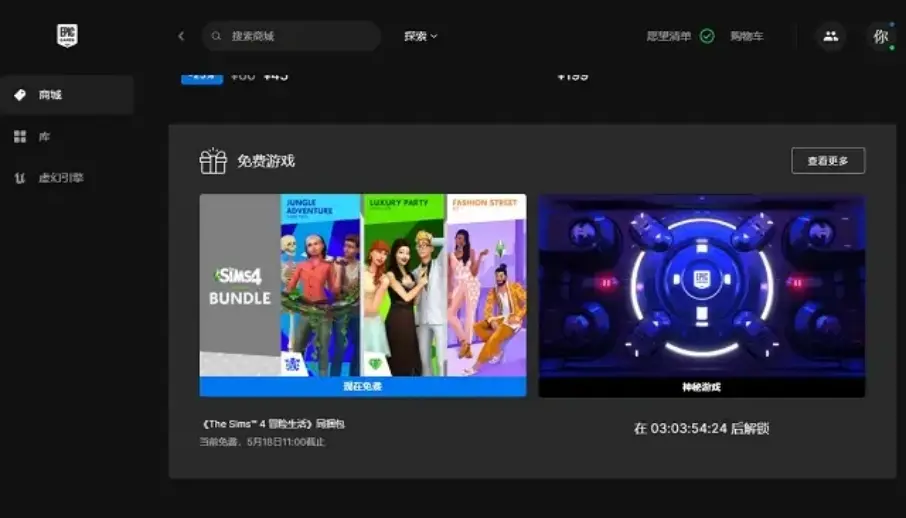Click the 查看更多 button
Viewport: 906px width, 518px height.
pyautogui.click(x=828, y=161)
